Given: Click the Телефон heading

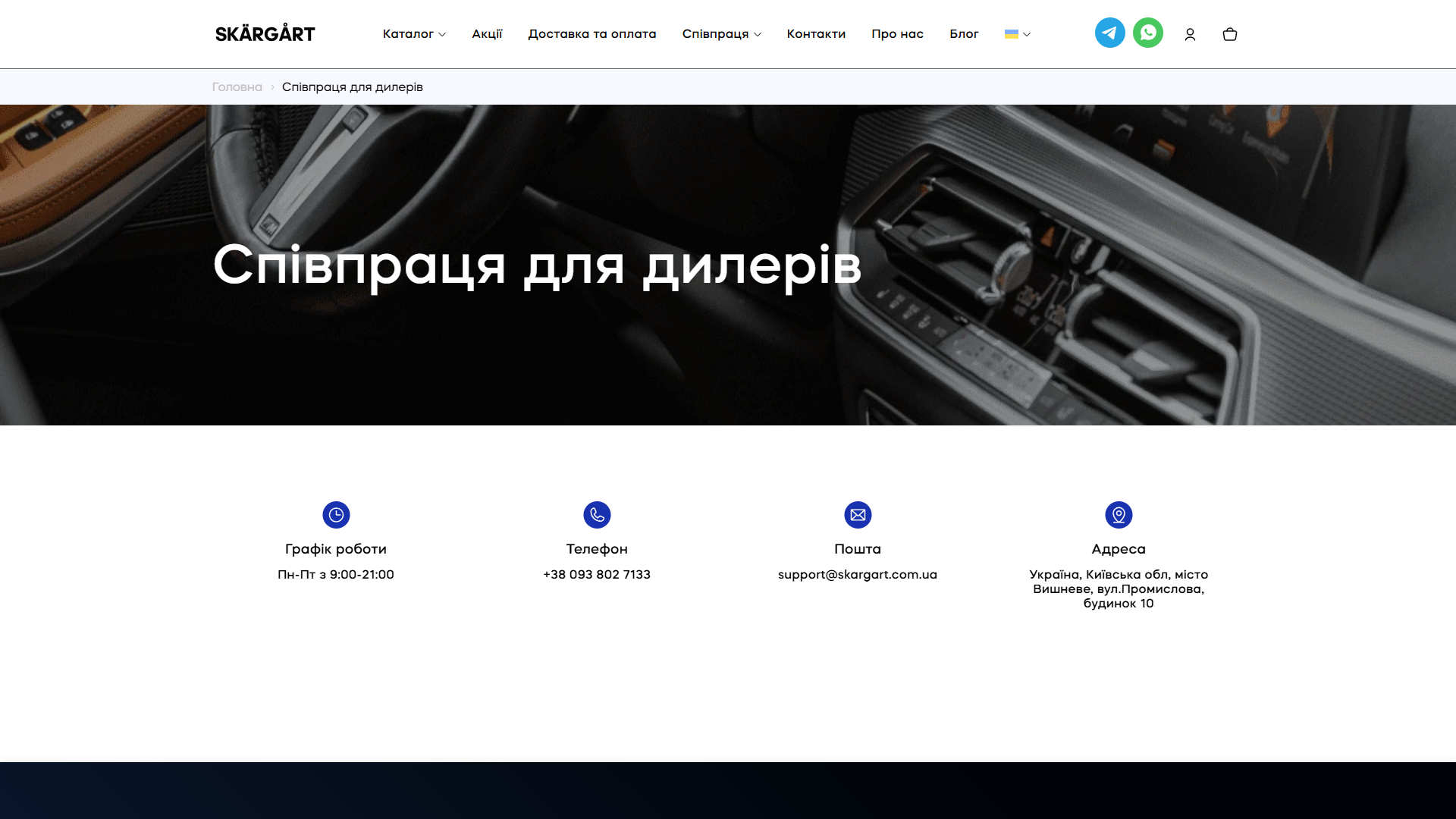Looking at the screenshot, I should coord(597,549).
